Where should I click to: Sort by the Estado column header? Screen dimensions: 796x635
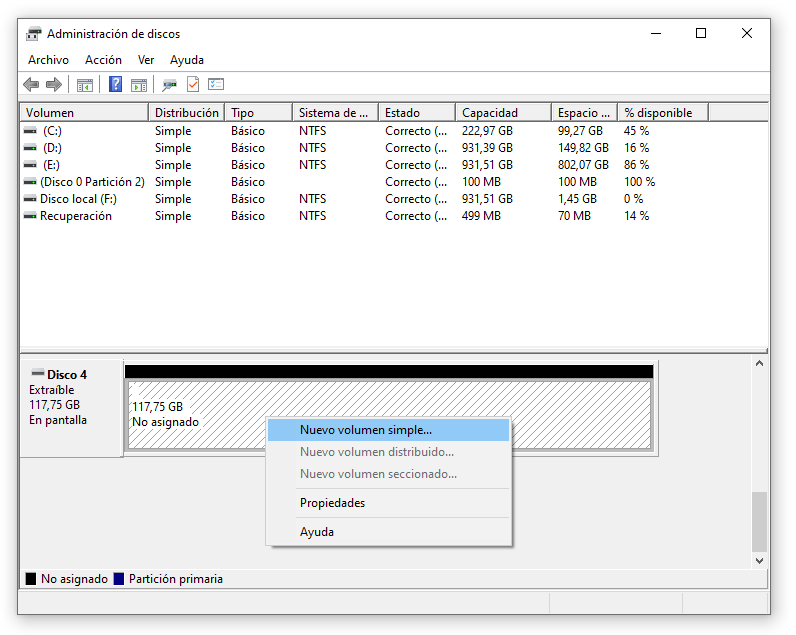[417, 113]
